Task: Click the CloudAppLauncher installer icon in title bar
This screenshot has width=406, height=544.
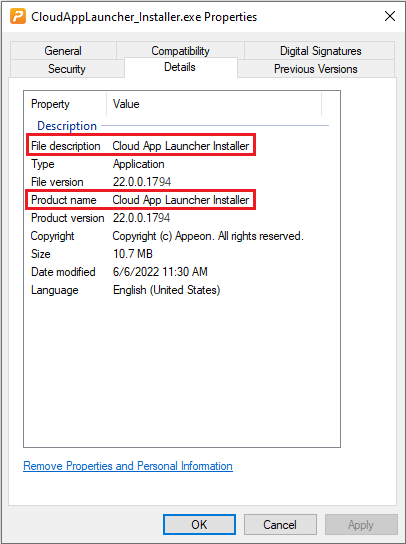Action: 18,16
